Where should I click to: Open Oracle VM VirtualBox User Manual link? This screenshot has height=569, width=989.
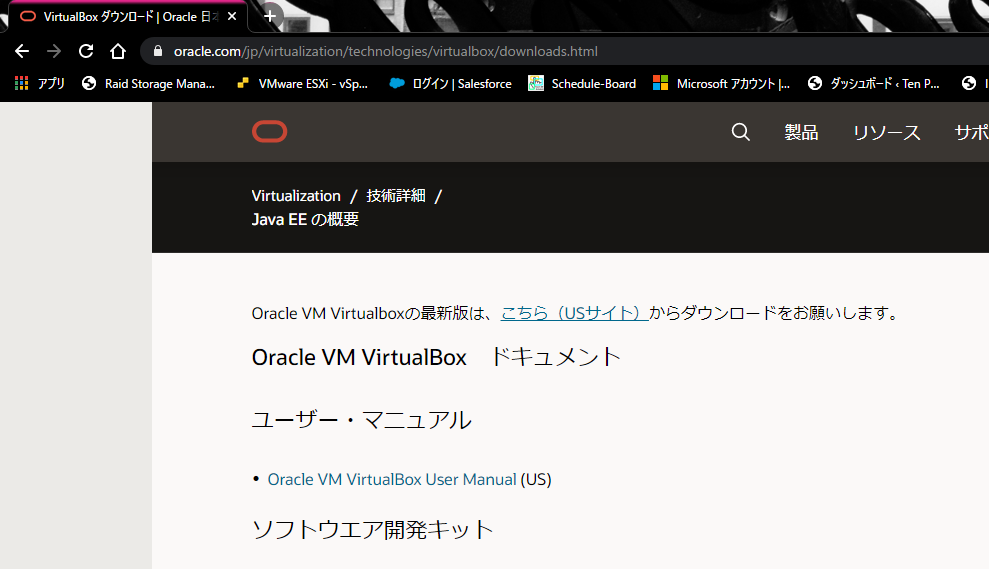pyautogui.click(x=392, y=479)
